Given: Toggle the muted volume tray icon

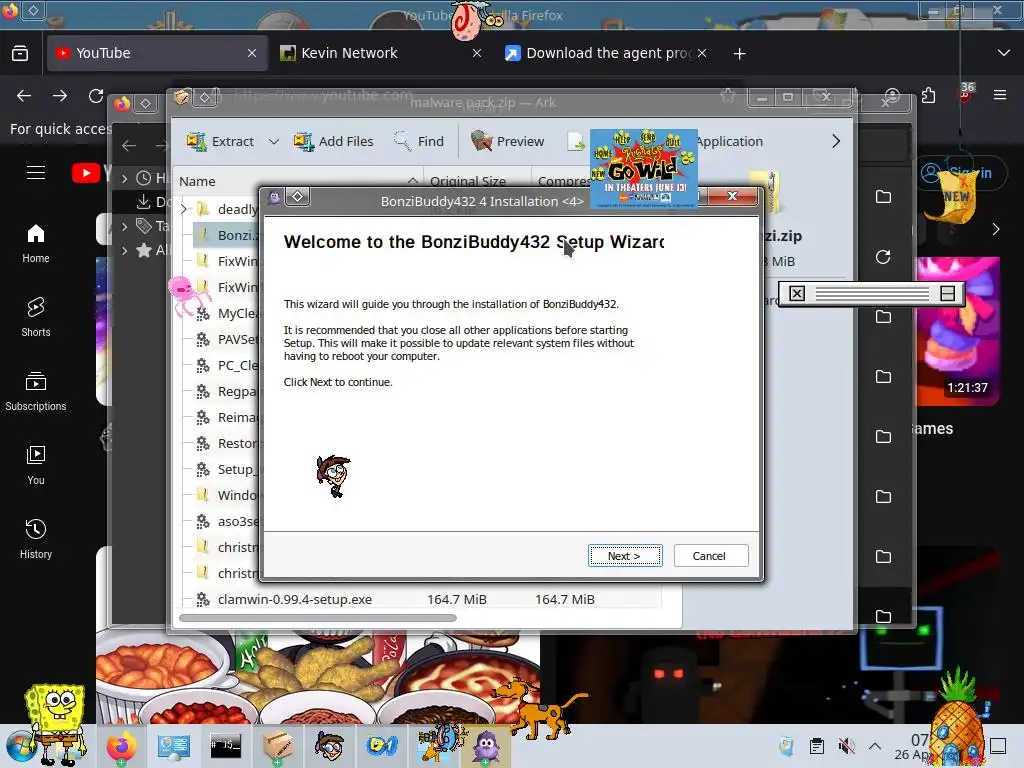Looking at the screenshot, I should click(846, 746).
